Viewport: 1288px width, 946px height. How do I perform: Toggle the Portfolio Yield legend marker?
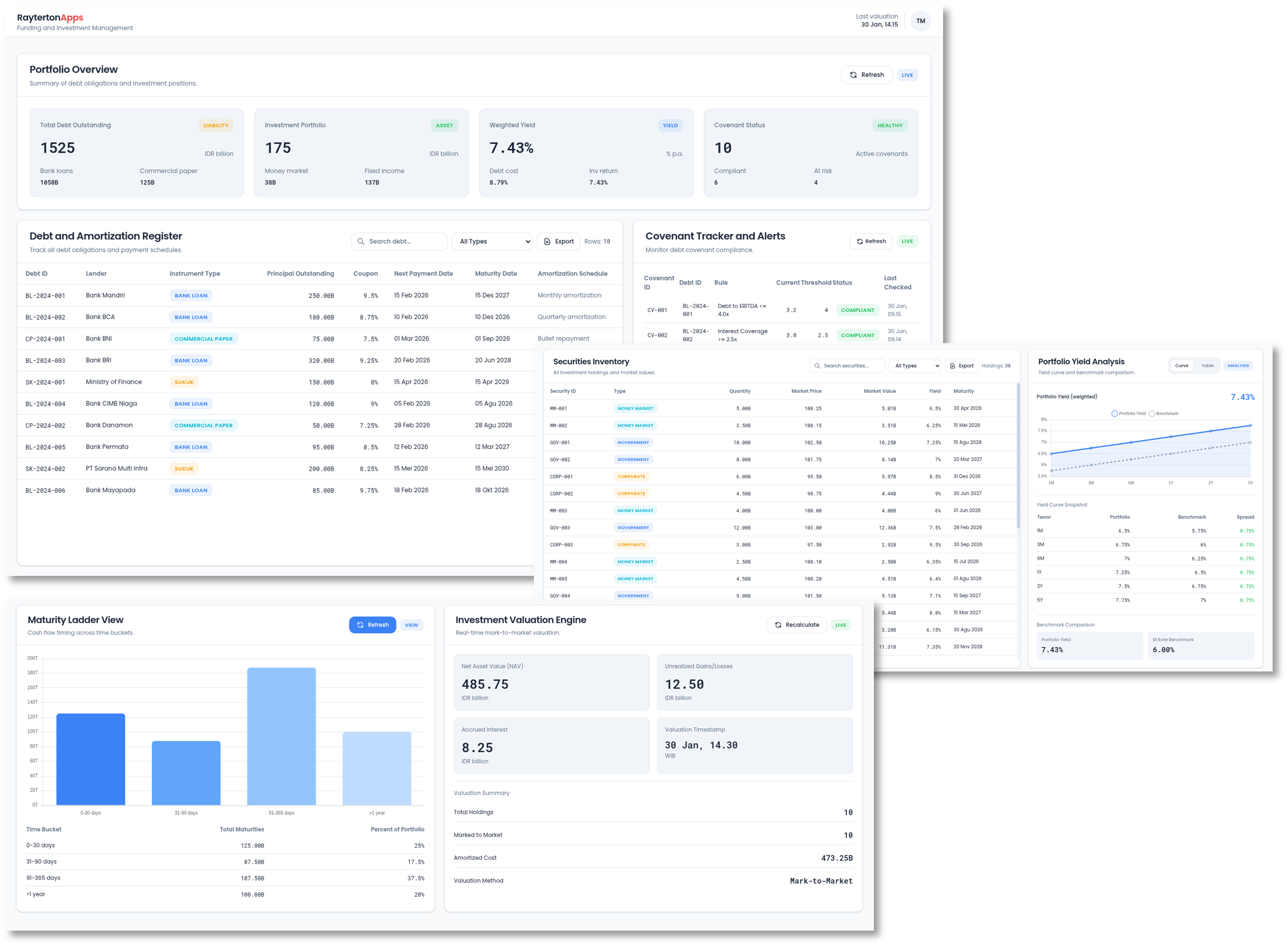(1114, 413)
